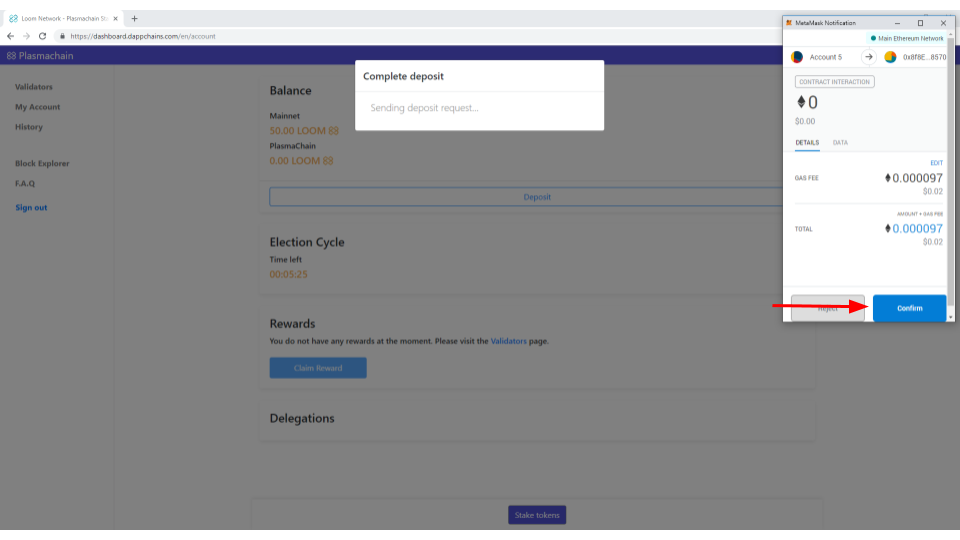The image size is (960, 540).
Task: Click the 50.00 LOOM mainnet balance
Action: tap(304, 130)
